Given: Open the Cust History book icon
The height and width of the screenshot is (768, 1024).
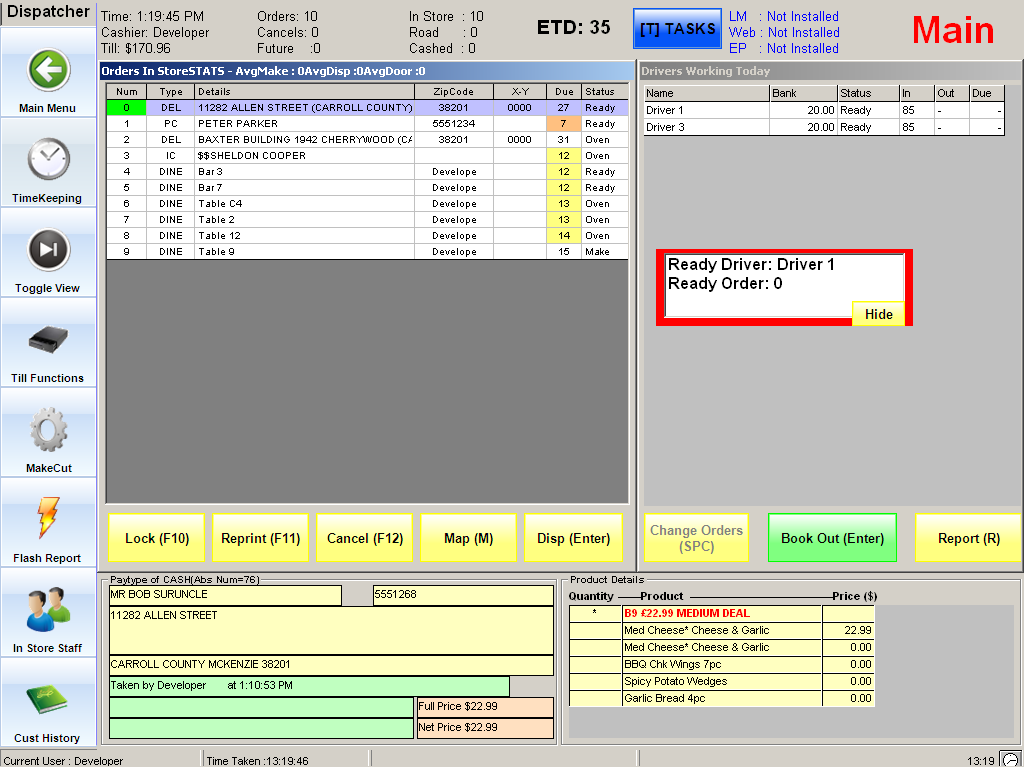Looking at the screenshot, I should point(48,699).
